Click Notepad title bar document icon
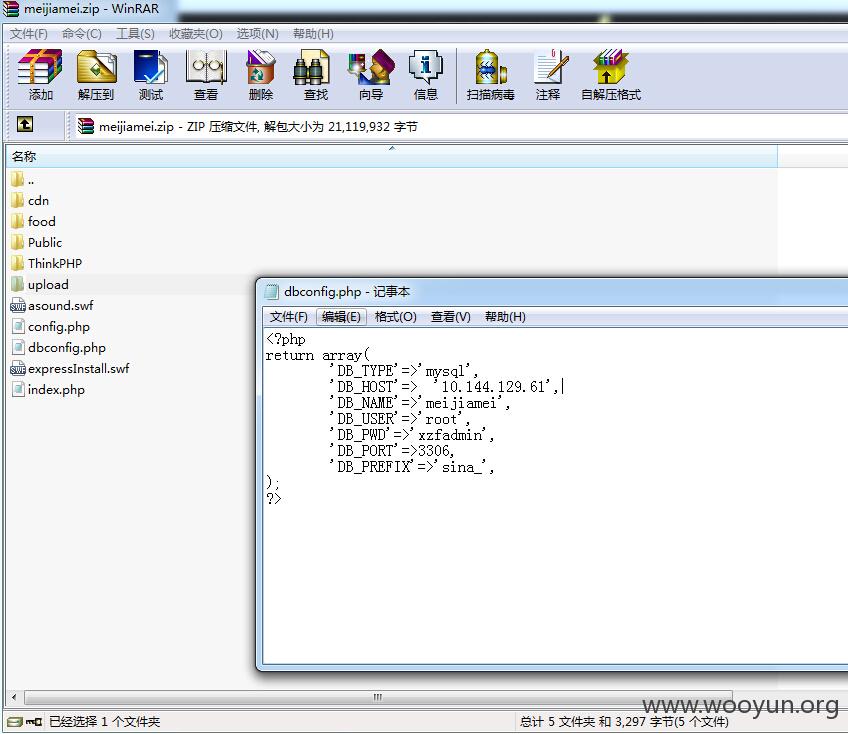Image resolution: width=848 pixels, height=734 pixels. (271, 292)
